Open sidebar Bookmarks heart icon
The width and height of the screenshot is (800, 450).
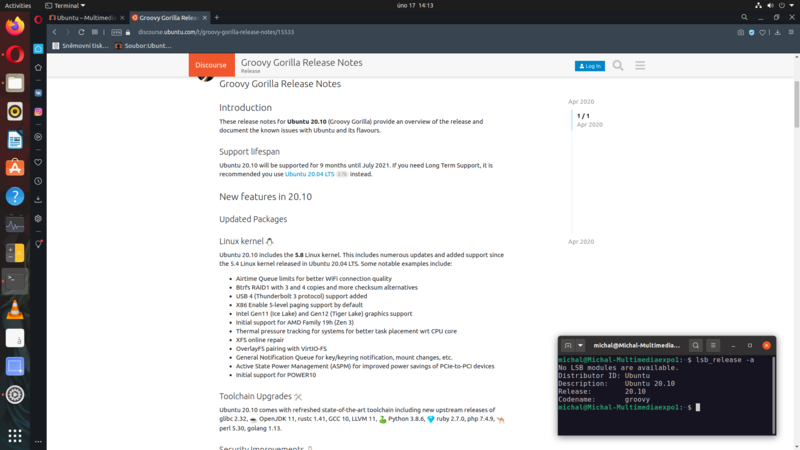[38, 162]
